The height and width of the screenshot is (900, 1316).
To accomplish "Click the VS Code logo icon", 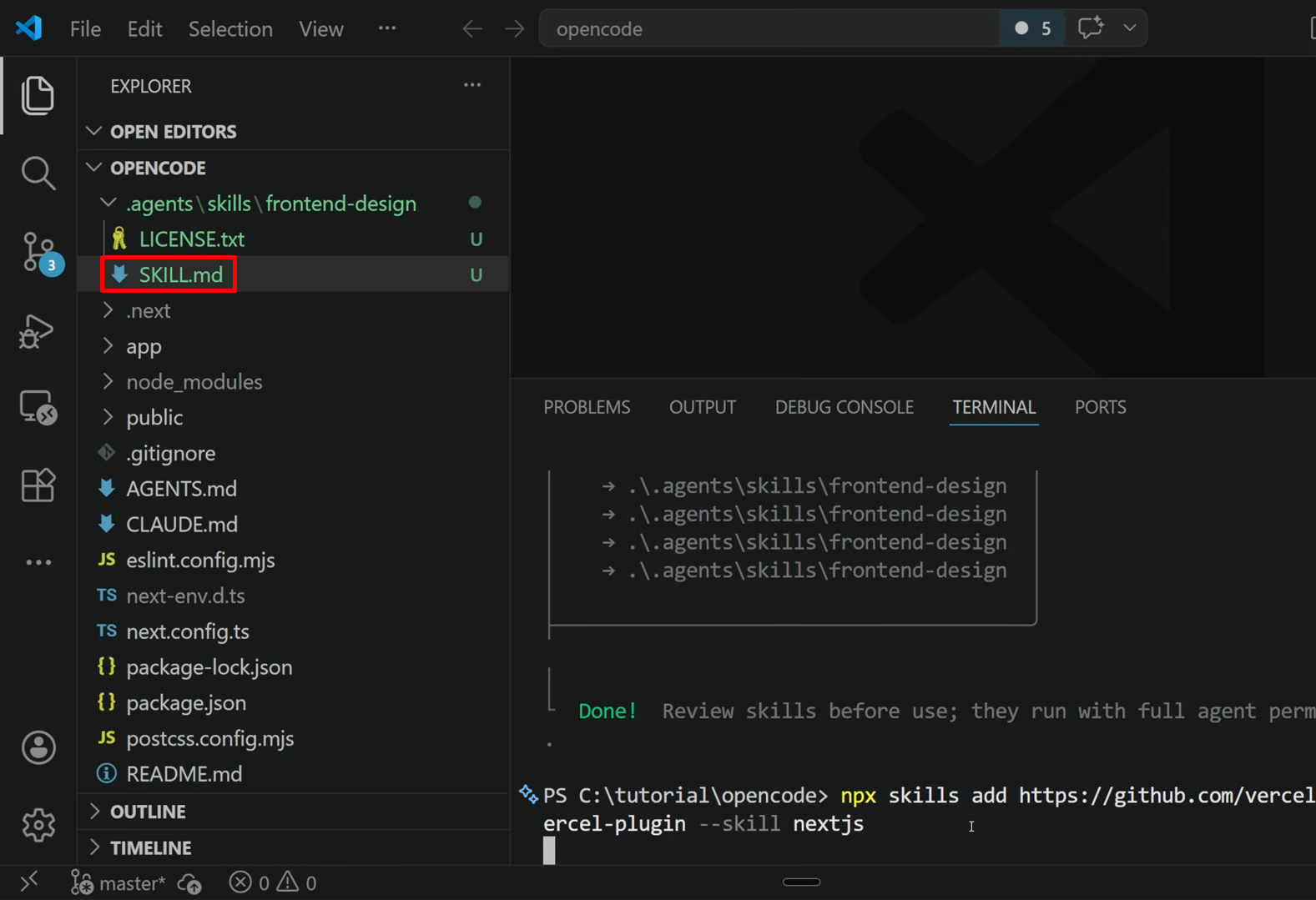I will (29, 28).
